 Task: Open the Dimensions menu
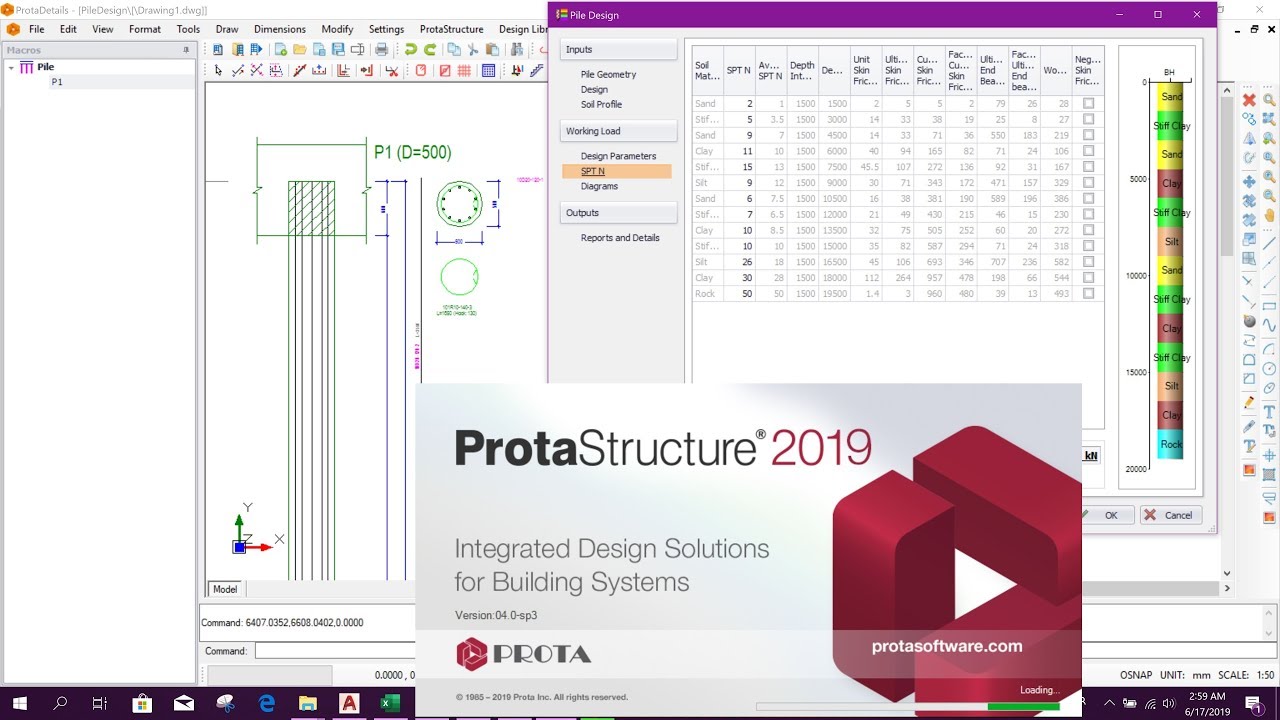279,29
